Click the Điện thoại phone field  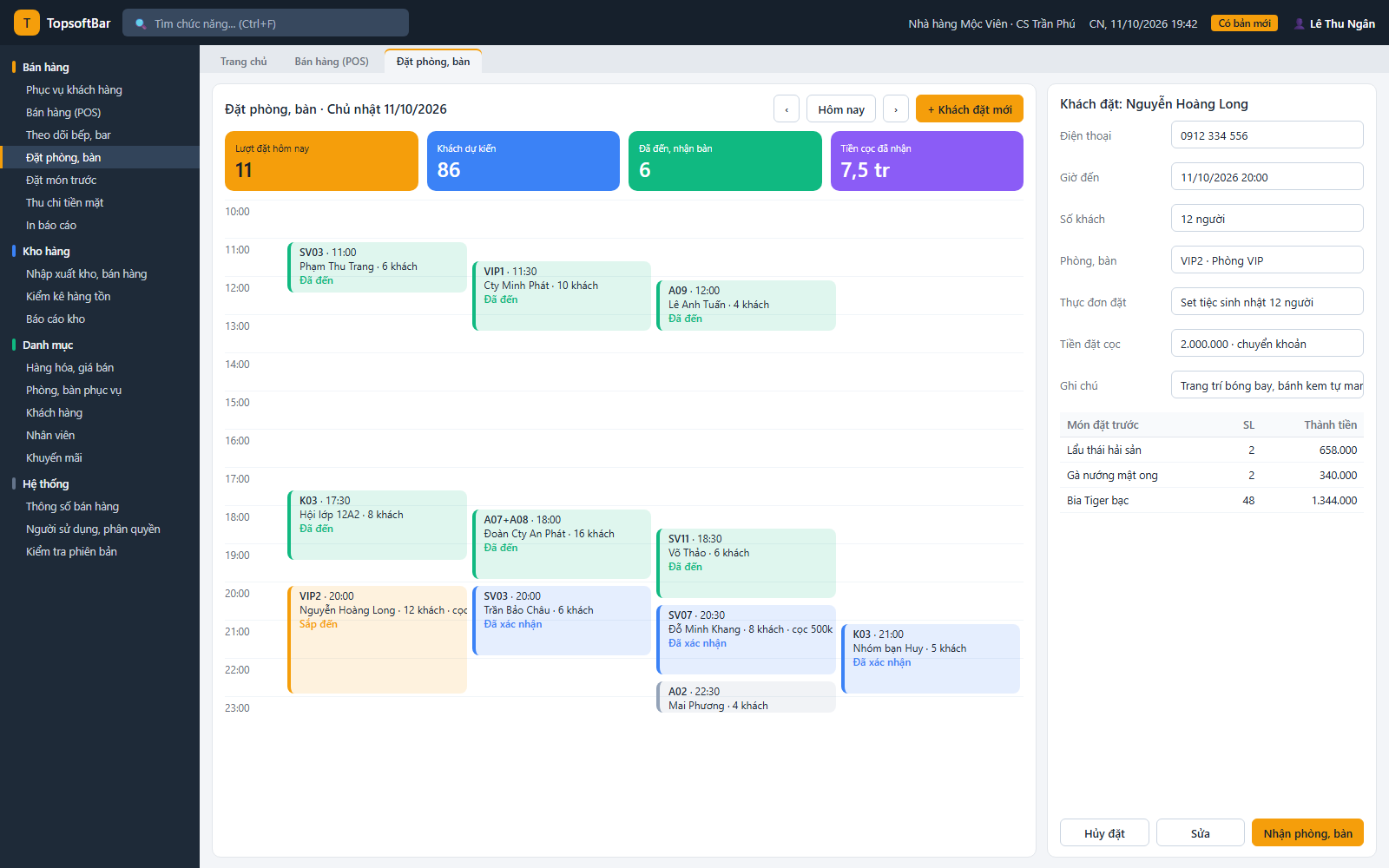(1267, 135)
